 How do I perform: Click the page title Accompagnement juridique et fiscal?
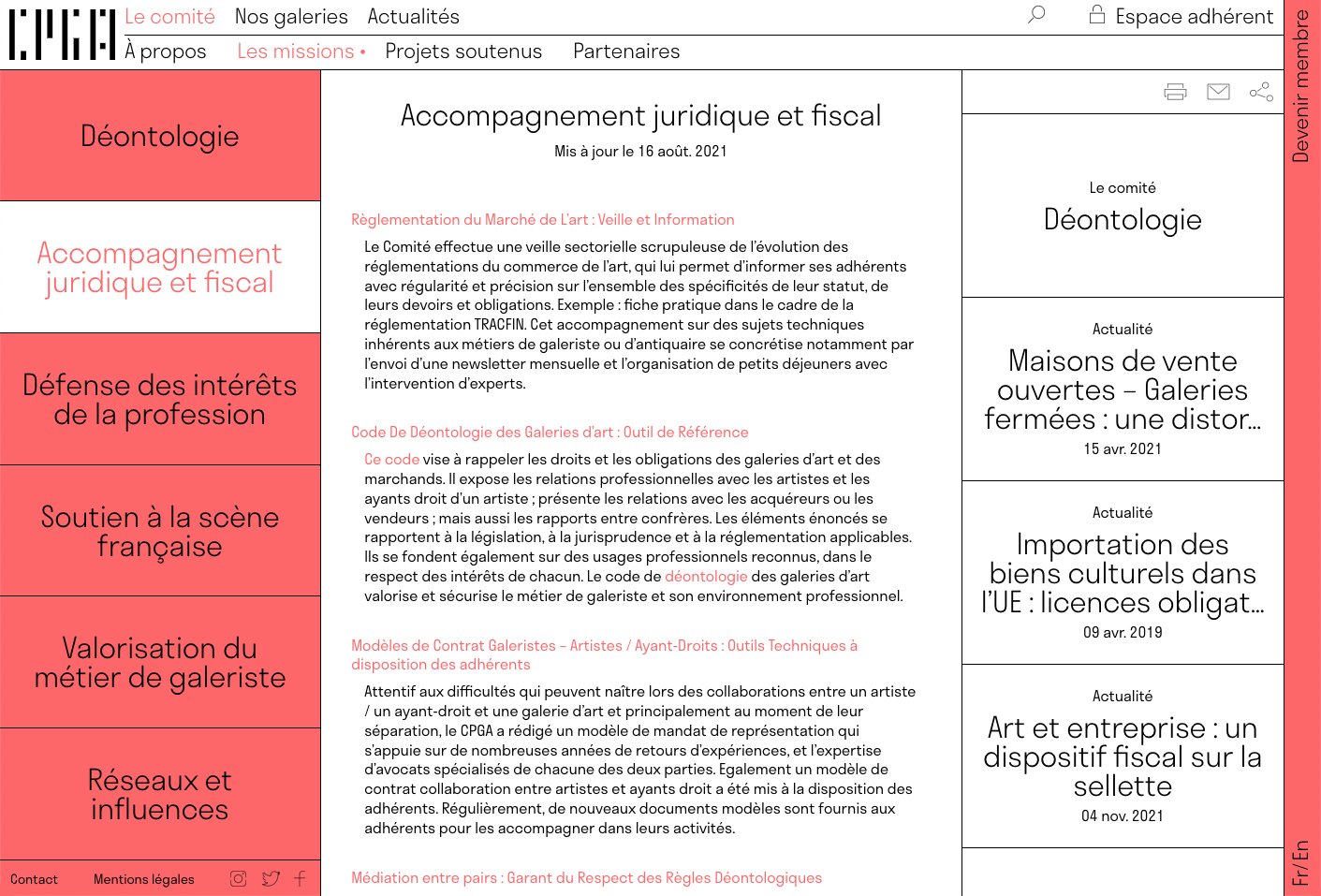pos(641,115)
